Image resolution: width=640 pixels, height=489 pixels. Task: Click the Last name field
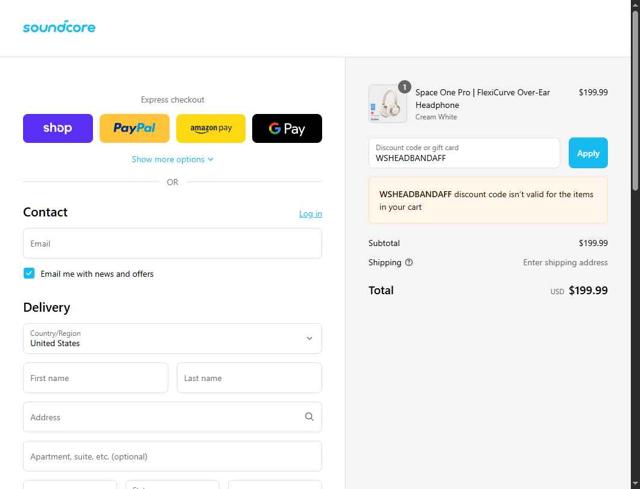tap(249, 378)
